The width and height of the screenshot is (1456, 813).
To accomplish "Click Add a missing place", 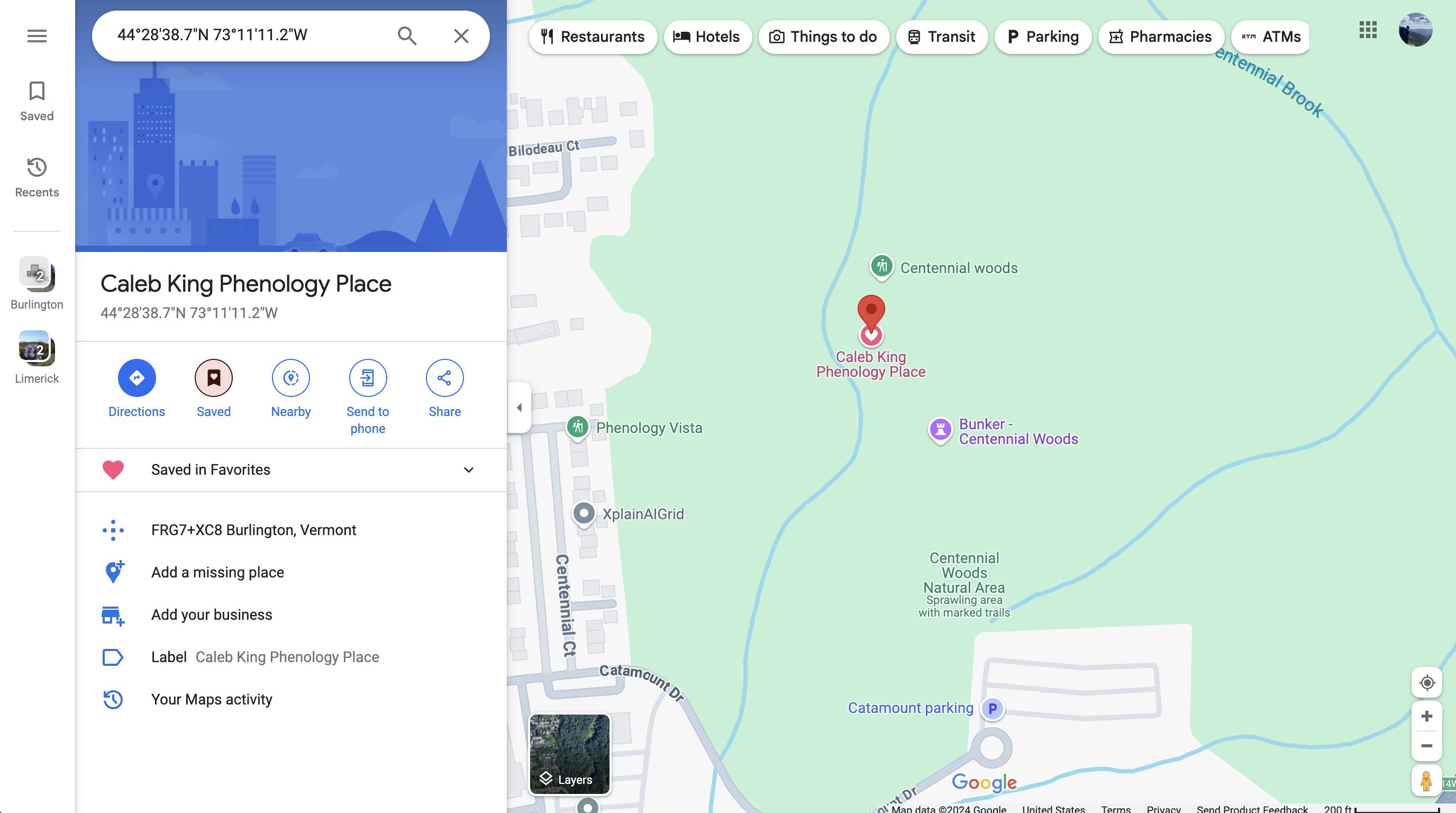I will [x=217, y=572].
